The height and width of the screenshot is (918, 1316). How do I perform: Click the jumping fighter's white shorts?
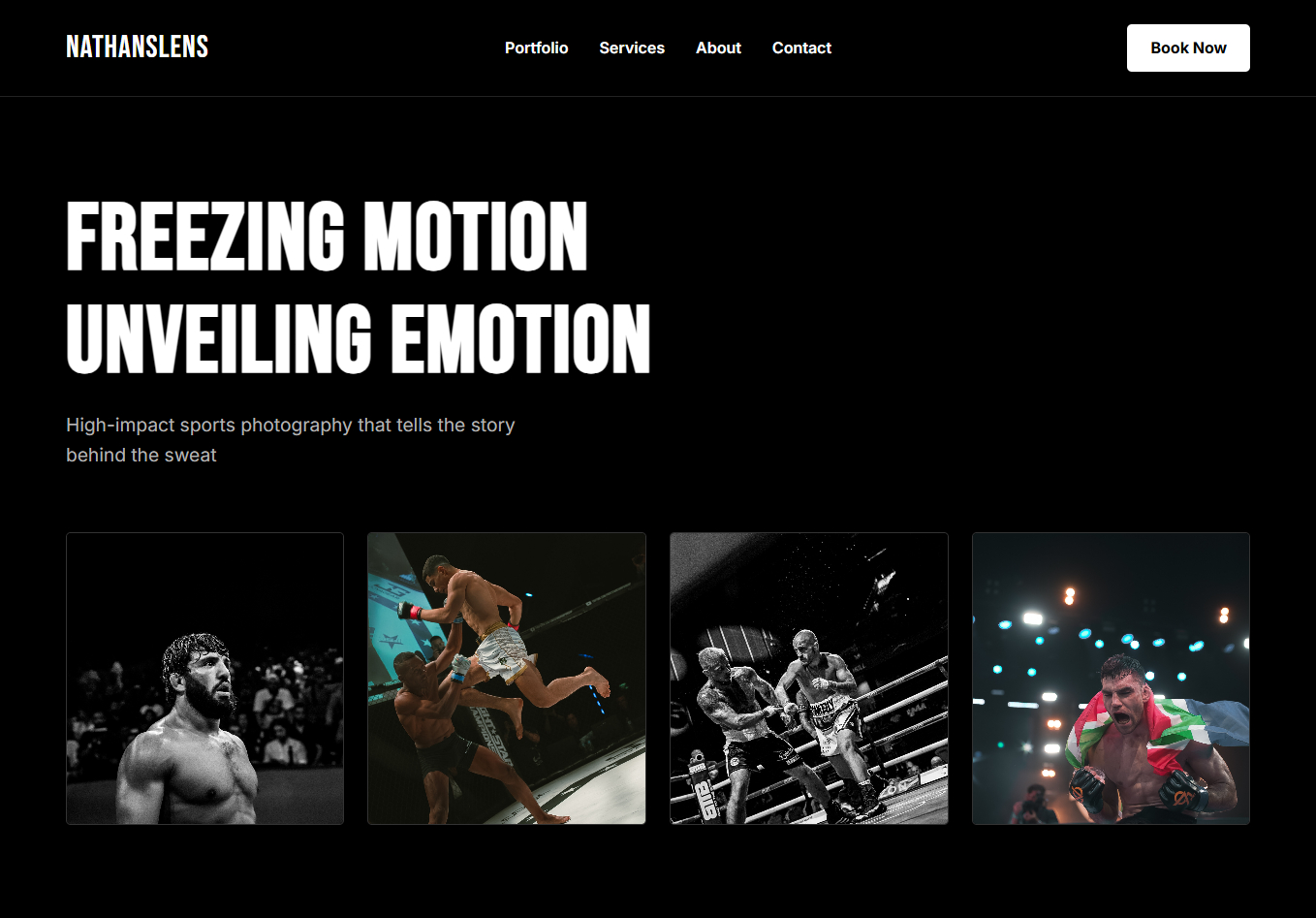[502, 653]
